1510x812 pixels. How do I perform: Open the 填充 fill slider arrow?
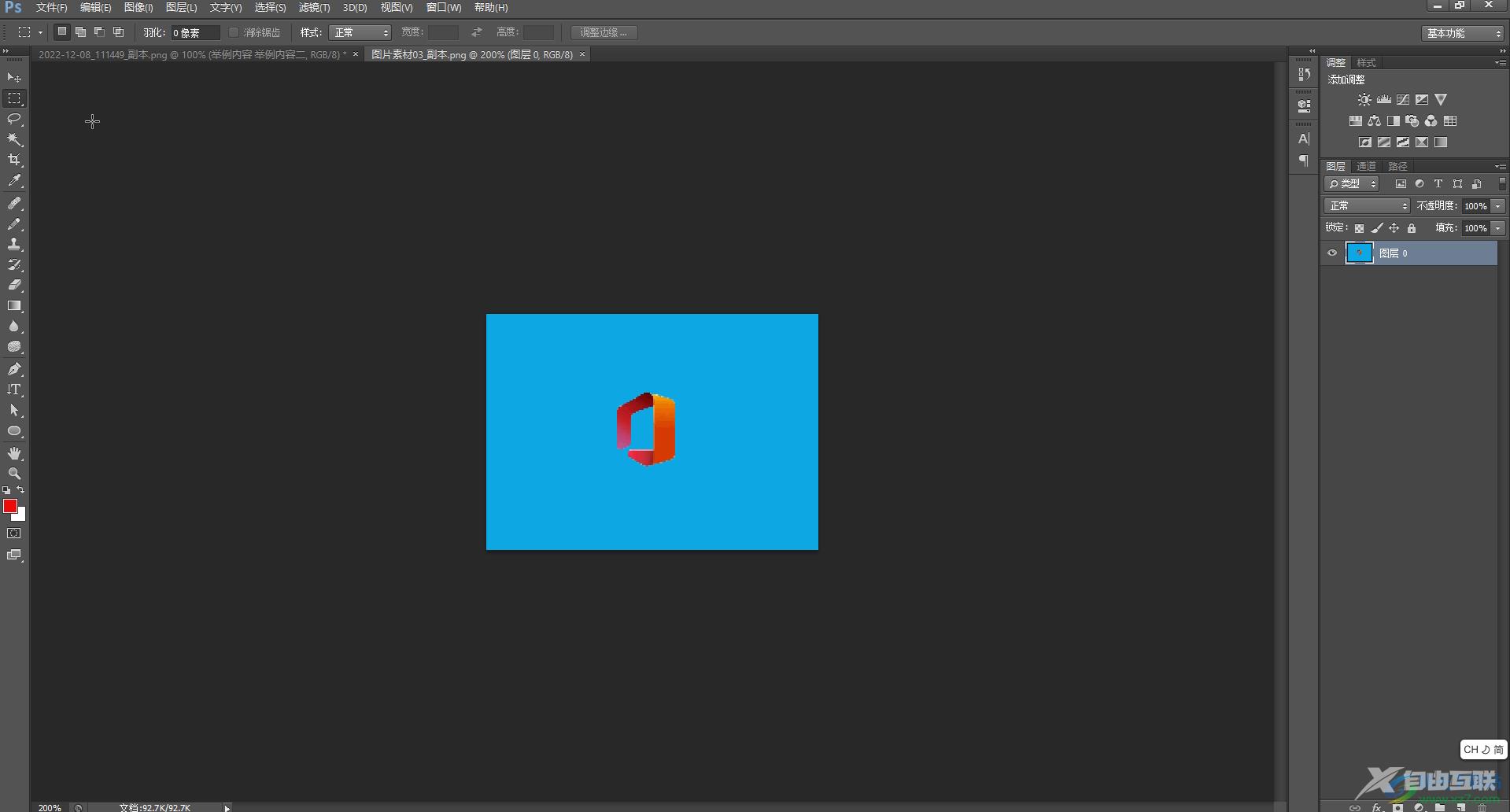[1498, 228]
